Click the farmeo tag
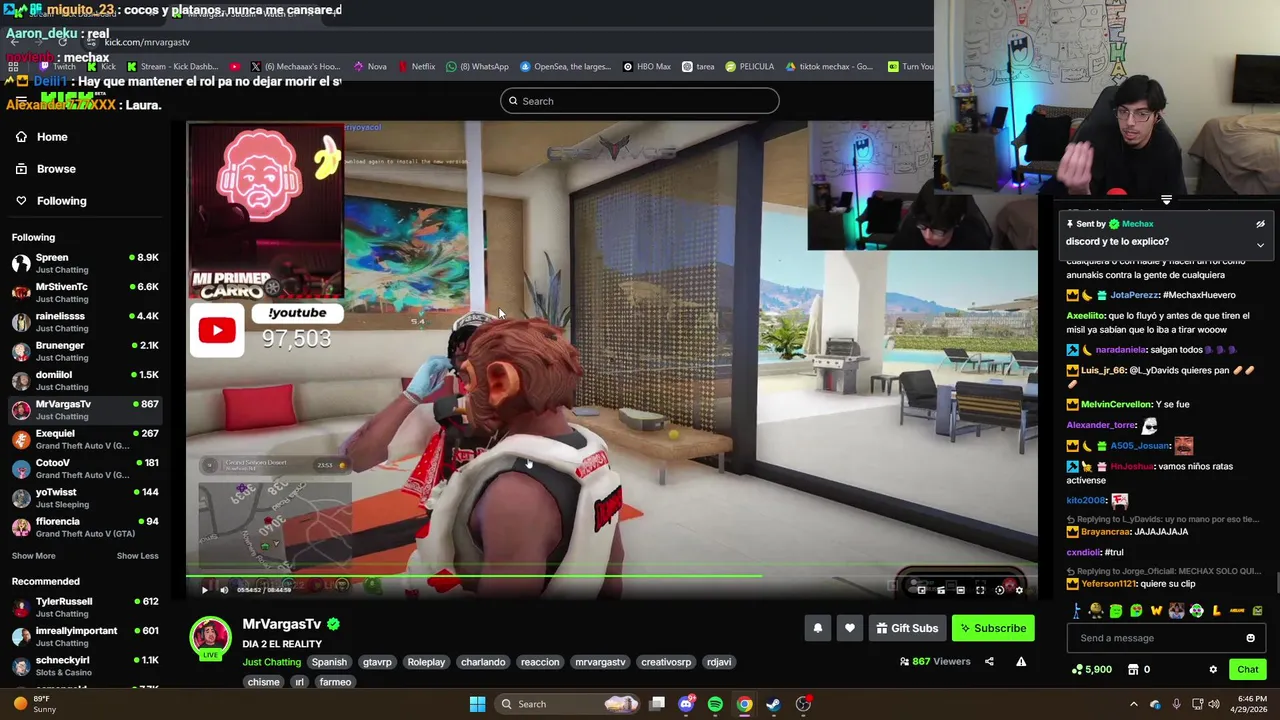This screenshot has width=1280, height=720. tap(335, 682)
